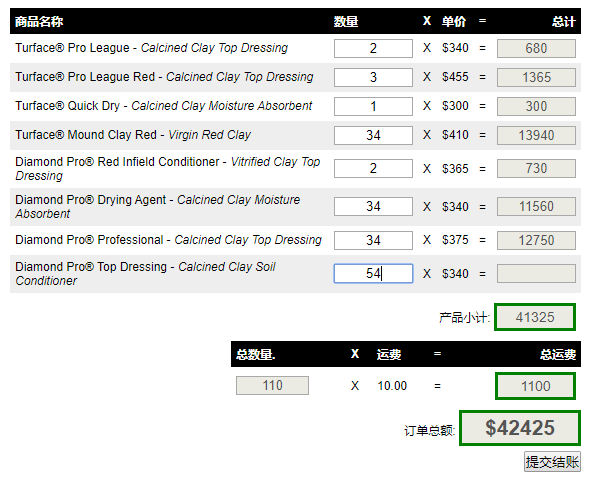589x483 pixels.
Task: Select total field showing 12750
Action: coord(536,240)
